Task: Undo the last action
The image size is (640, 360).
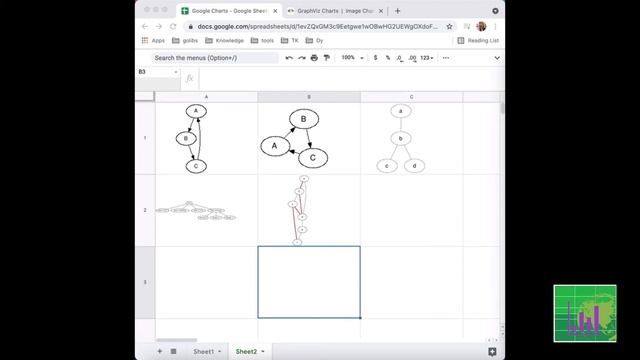Action: click(x=289, y=58)
